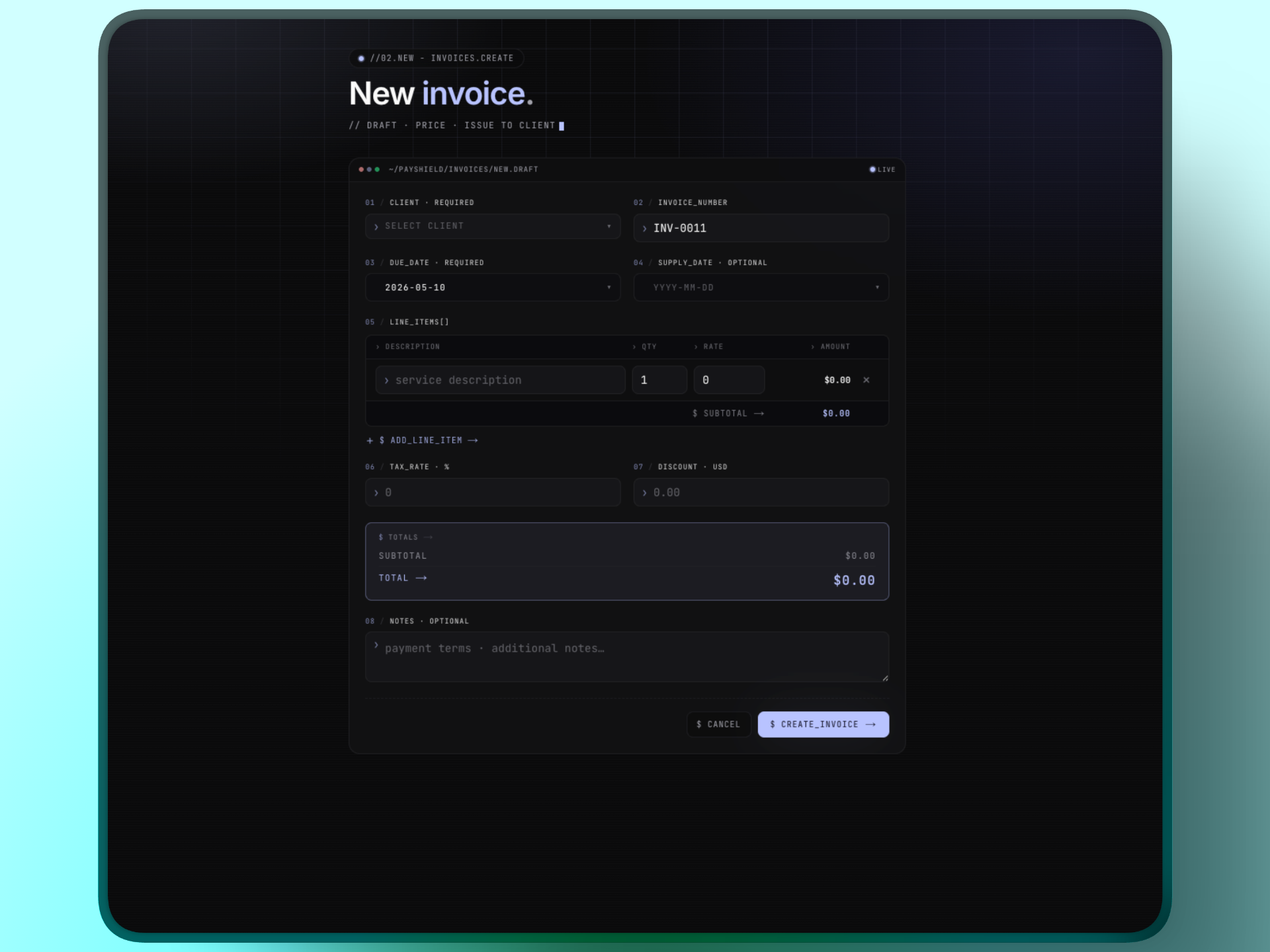Click the CREATE_INVOICE button
Viewport: 1270px width, 952px height.
(822, 725)
